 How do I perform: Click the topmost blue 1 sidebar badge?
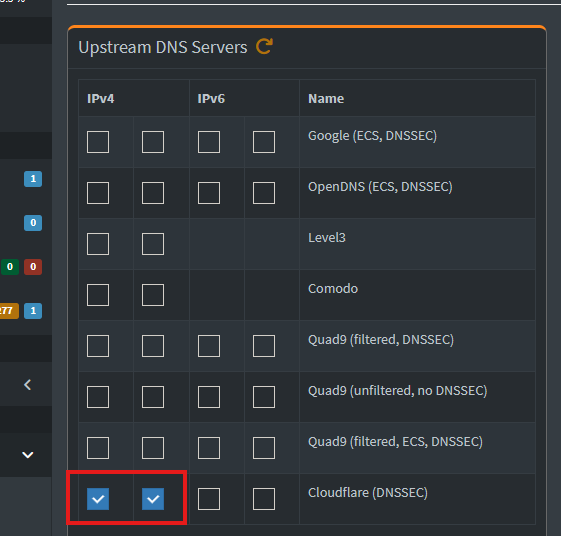[33, 179]
